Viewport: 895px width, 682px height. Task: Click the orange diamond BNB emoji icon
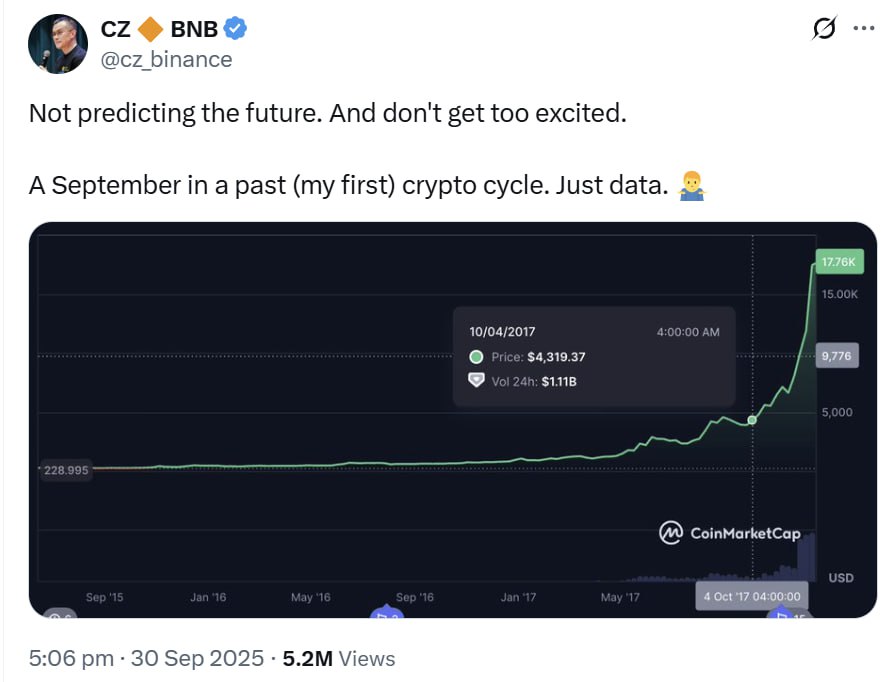151,30
